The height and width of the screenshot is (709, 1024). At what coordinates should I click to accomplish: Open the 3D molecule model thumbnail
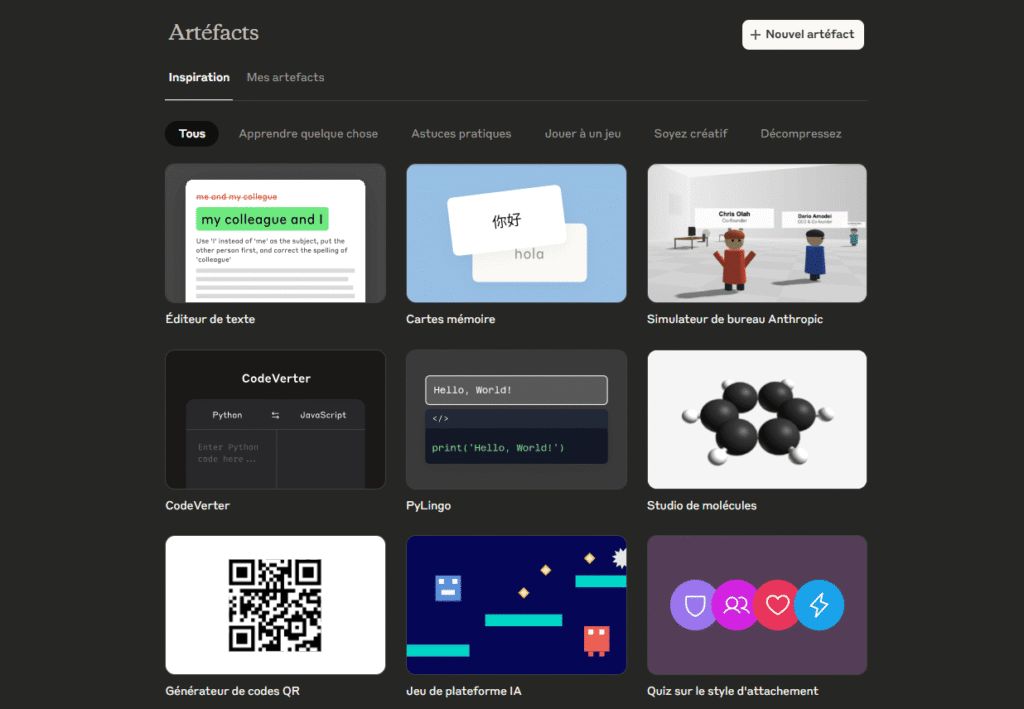pyautogui.click(x=757, y=419)
